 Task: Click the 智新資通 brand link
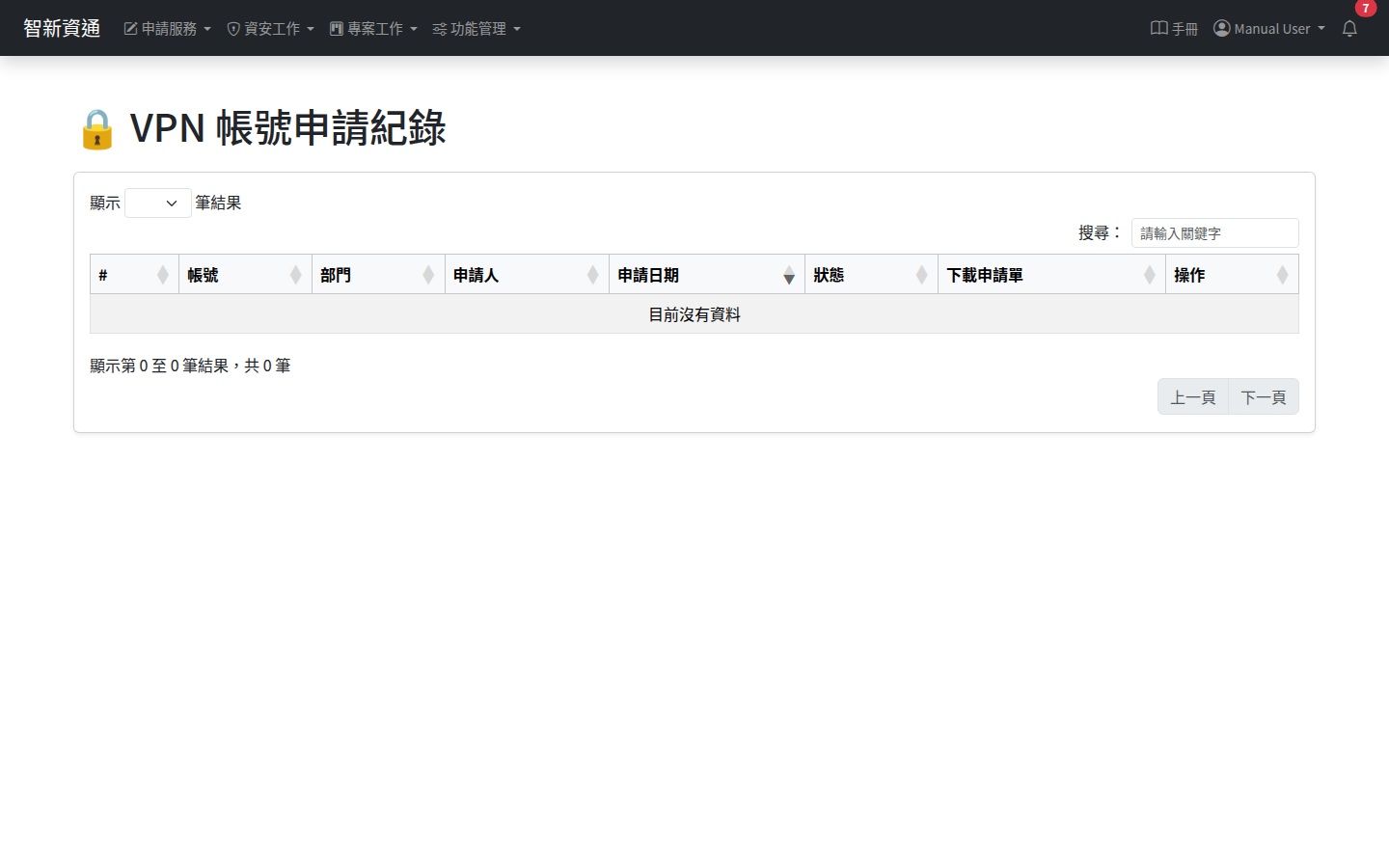pos(62,29)
